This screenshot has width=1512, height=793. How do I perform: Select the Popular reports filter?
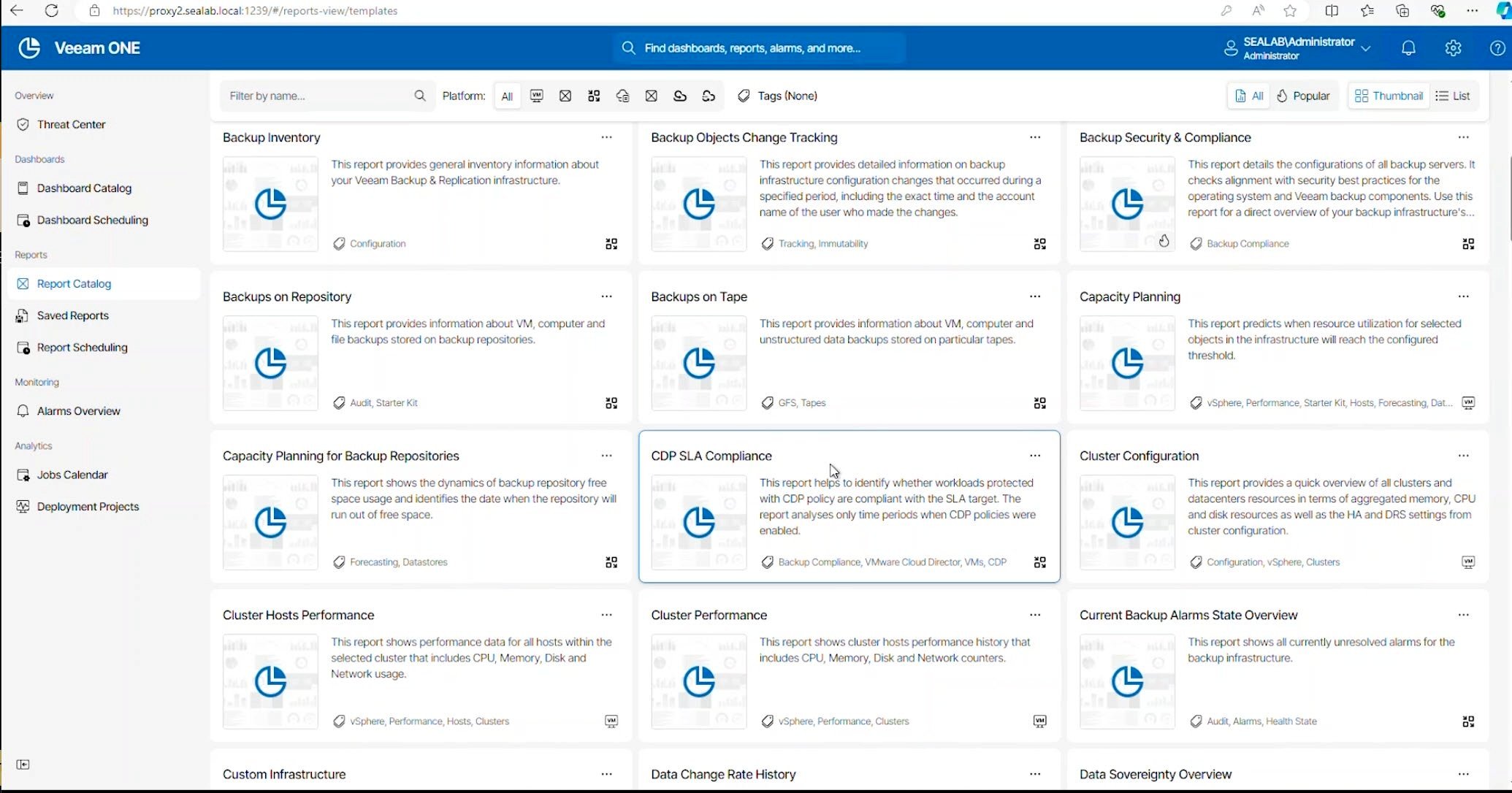click(x=1303, y=96)
